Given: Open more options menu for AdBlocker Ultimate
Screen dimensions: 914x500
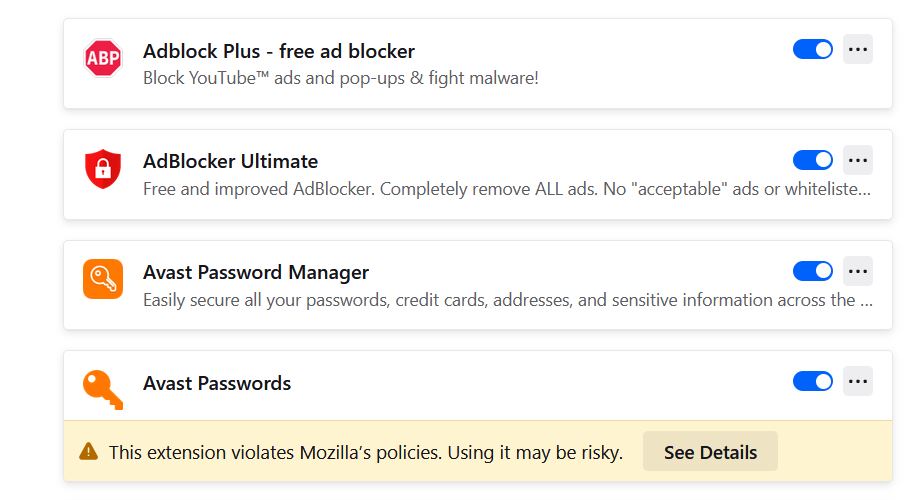Looking at the screenshot, I should coord(858,160).
